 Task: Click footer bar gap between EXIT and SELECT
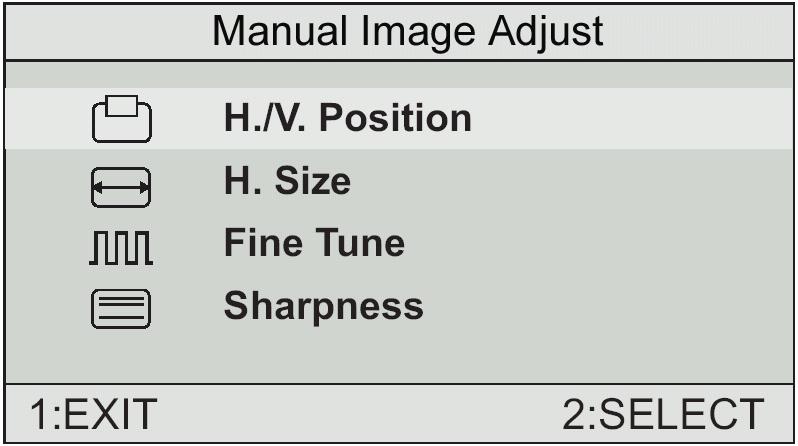point(359,414)
